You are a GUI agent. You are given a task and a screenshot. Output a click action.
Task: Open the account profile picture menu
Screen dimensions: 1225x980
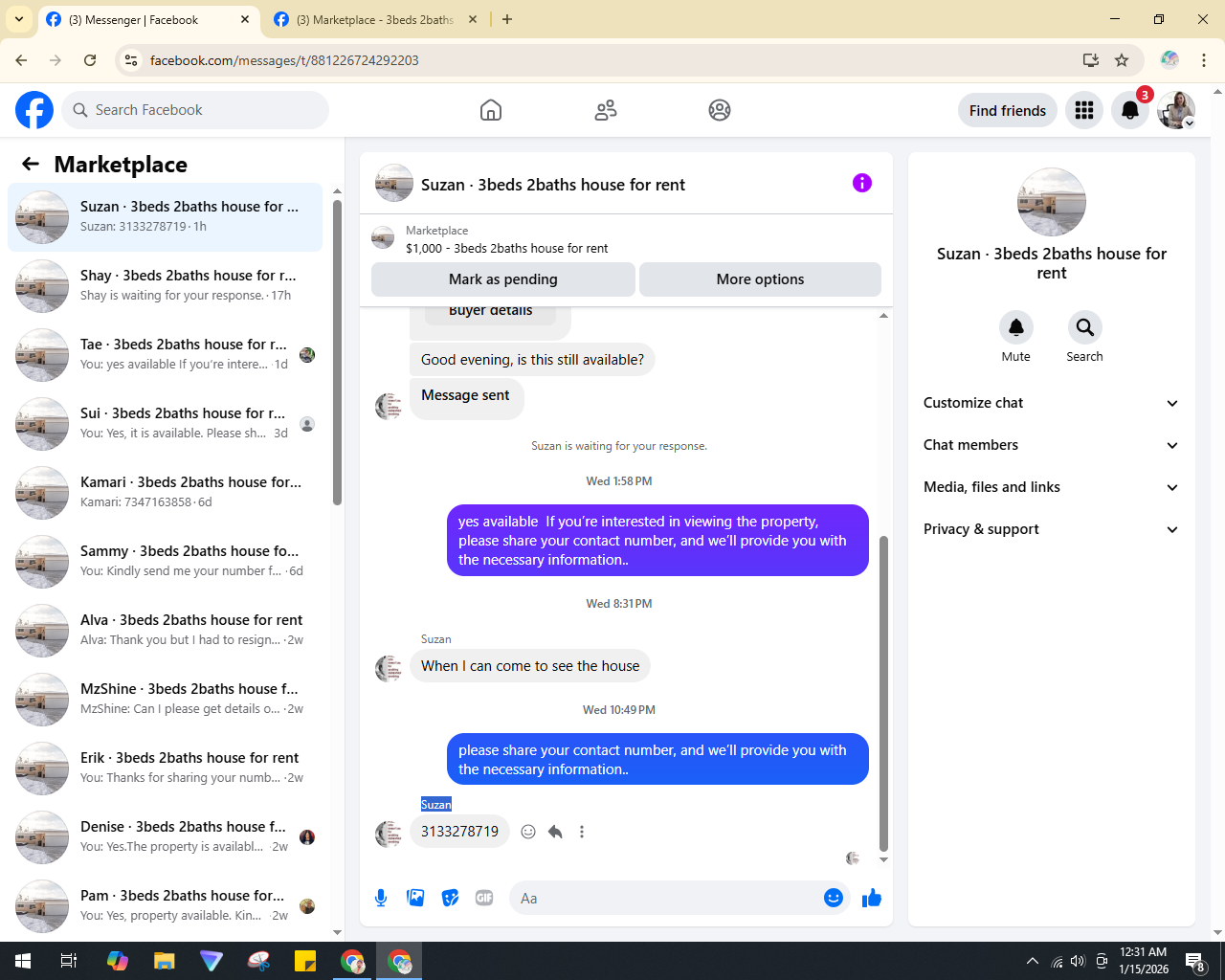coord(1176,110)
